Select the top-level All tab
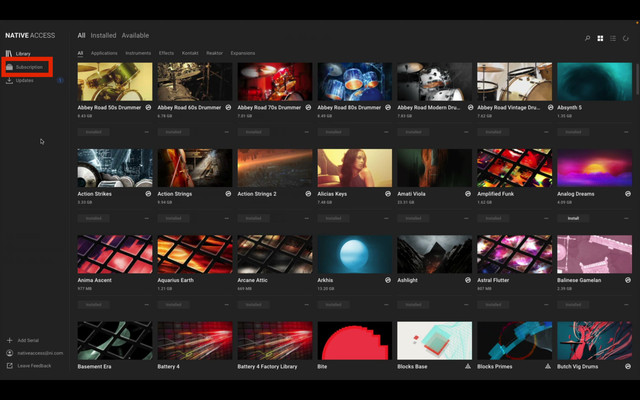640x400 pixels. [x=81, y=36]
